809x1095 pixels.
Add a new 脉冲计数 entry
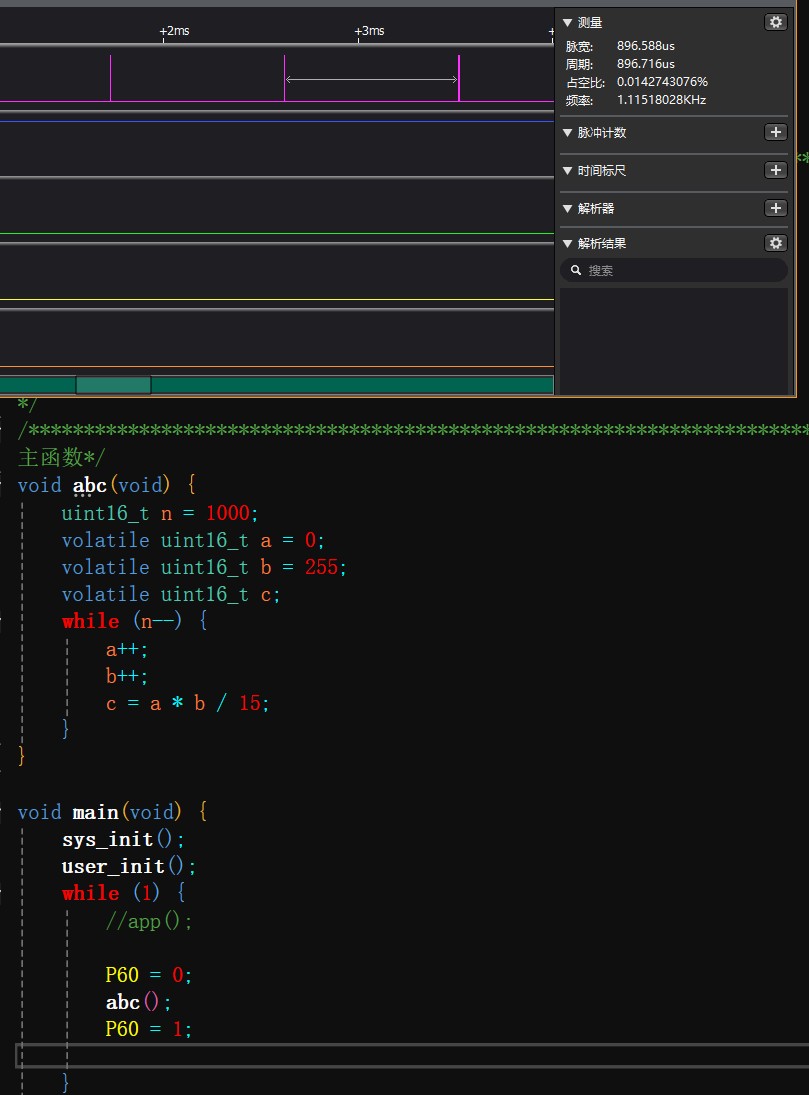click(x=775, y=132)
